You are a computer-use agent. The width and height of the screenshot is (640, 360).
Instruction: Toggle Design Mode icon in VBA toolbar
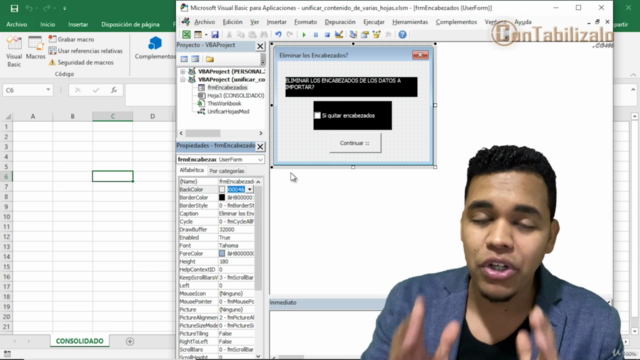339,35
